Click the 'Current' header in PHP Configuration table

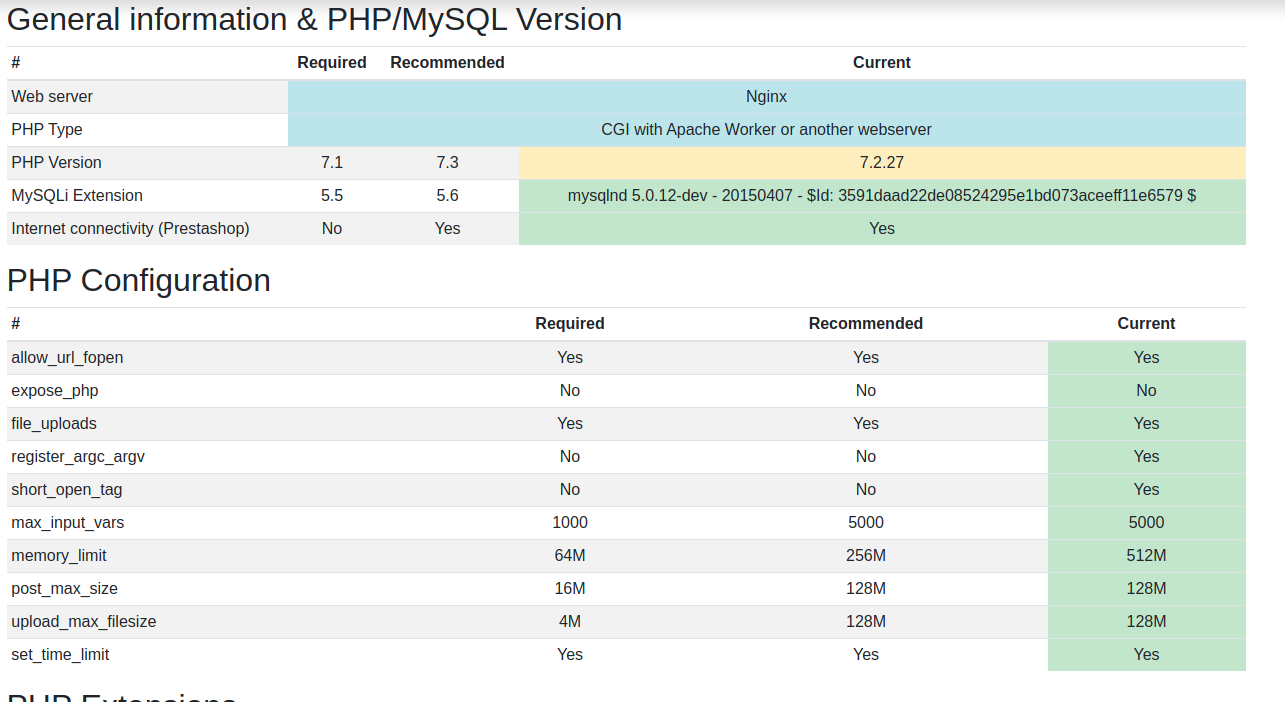point(1146,324)
